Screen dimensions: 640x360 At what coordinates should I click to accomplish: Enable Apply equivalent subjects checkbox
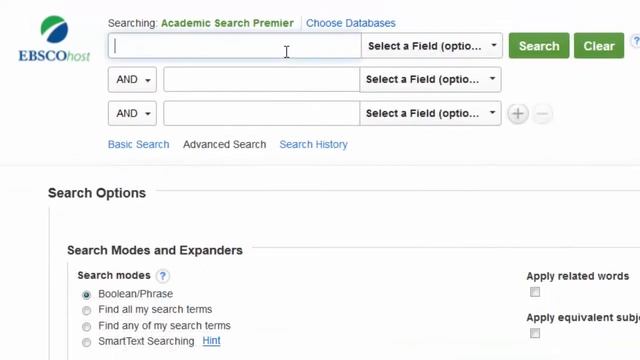point(535,333)
